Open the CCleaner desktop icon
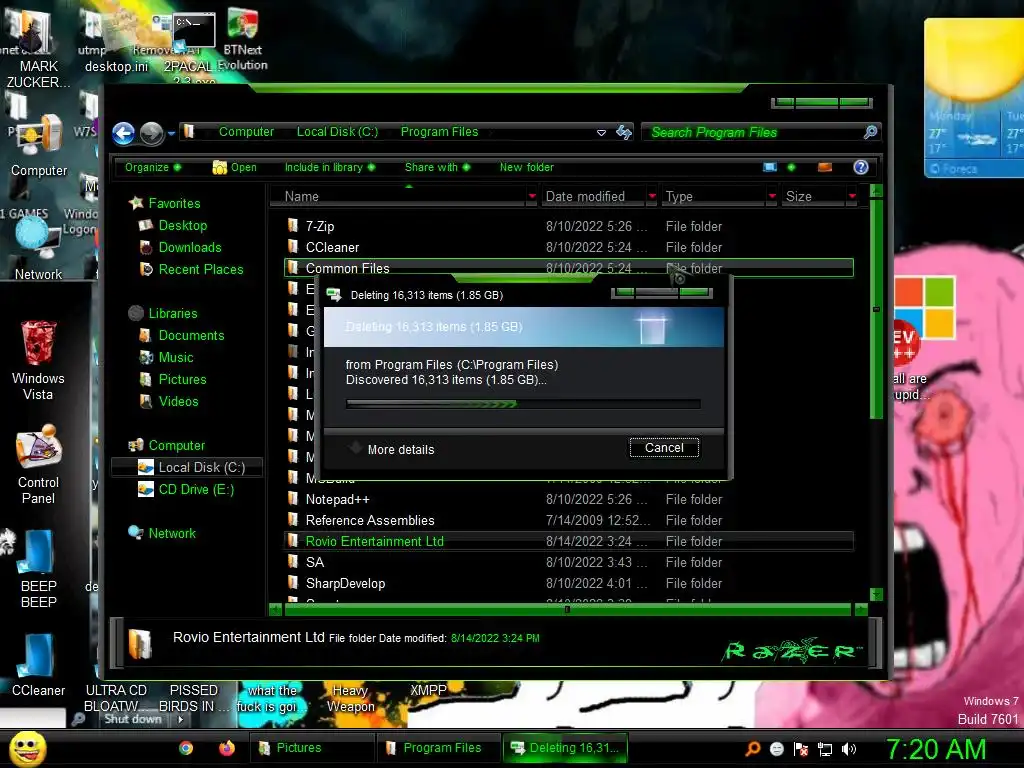Screen dimensions: 1024x768 (38, 665)
